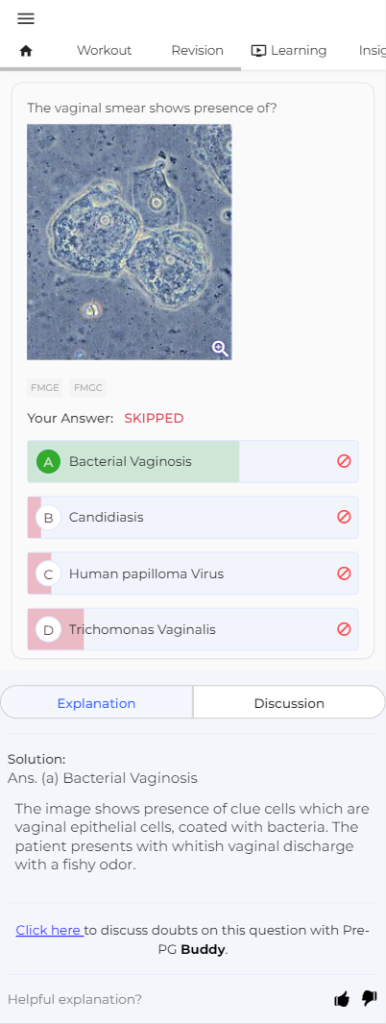Go to home via house icon
386x1024 pixels.
click(x=25, y=51)
